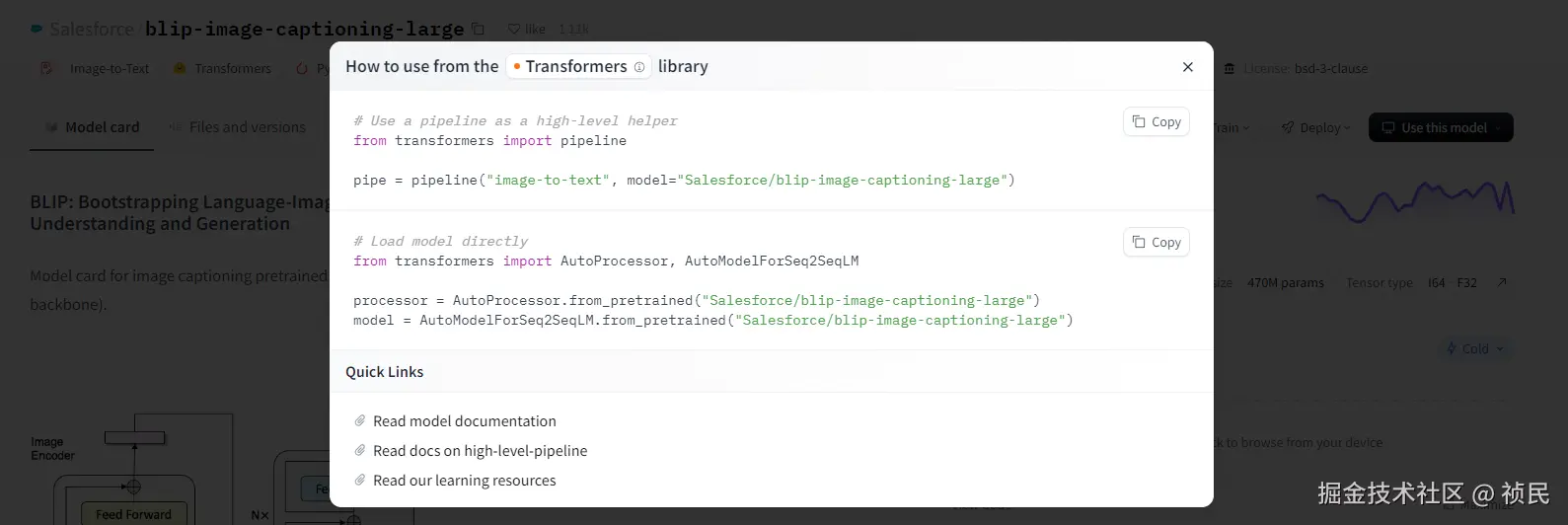
Task: Click the lightning bolt Cold status icon
Action: [1452, 348]
